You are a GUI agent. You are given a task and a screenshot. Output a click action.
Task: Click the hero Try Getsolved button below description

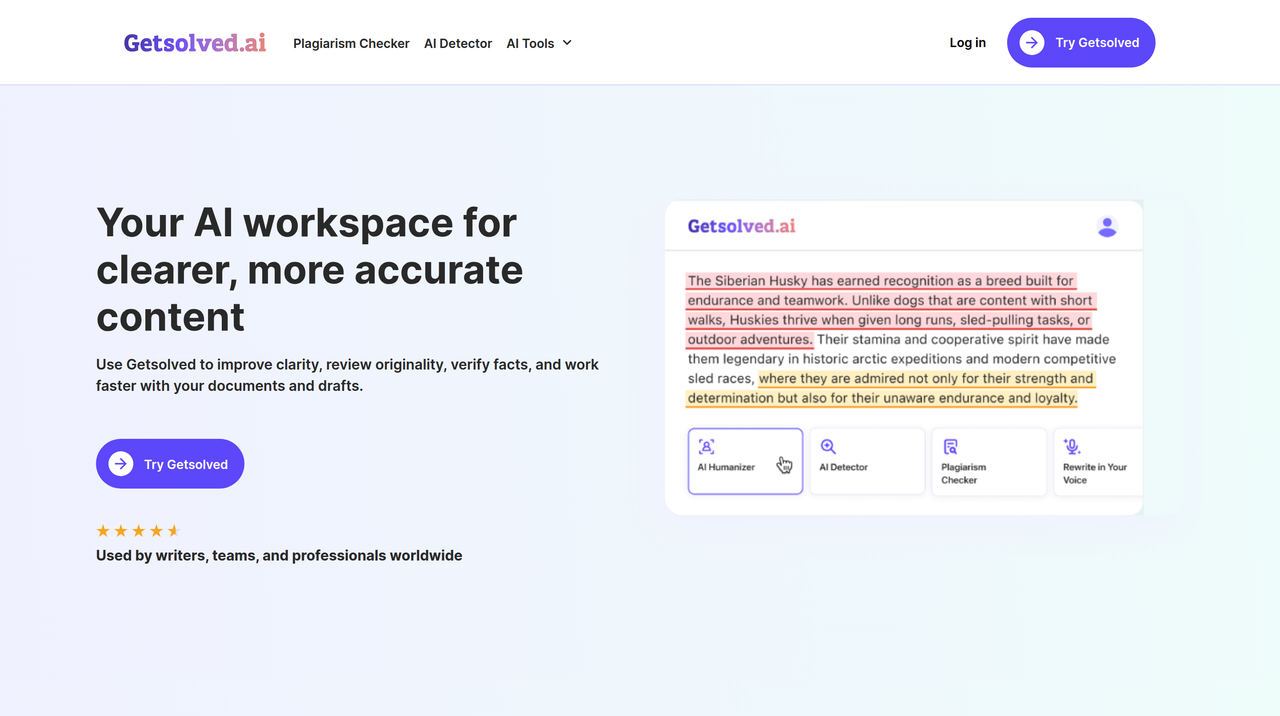[170, 464]
